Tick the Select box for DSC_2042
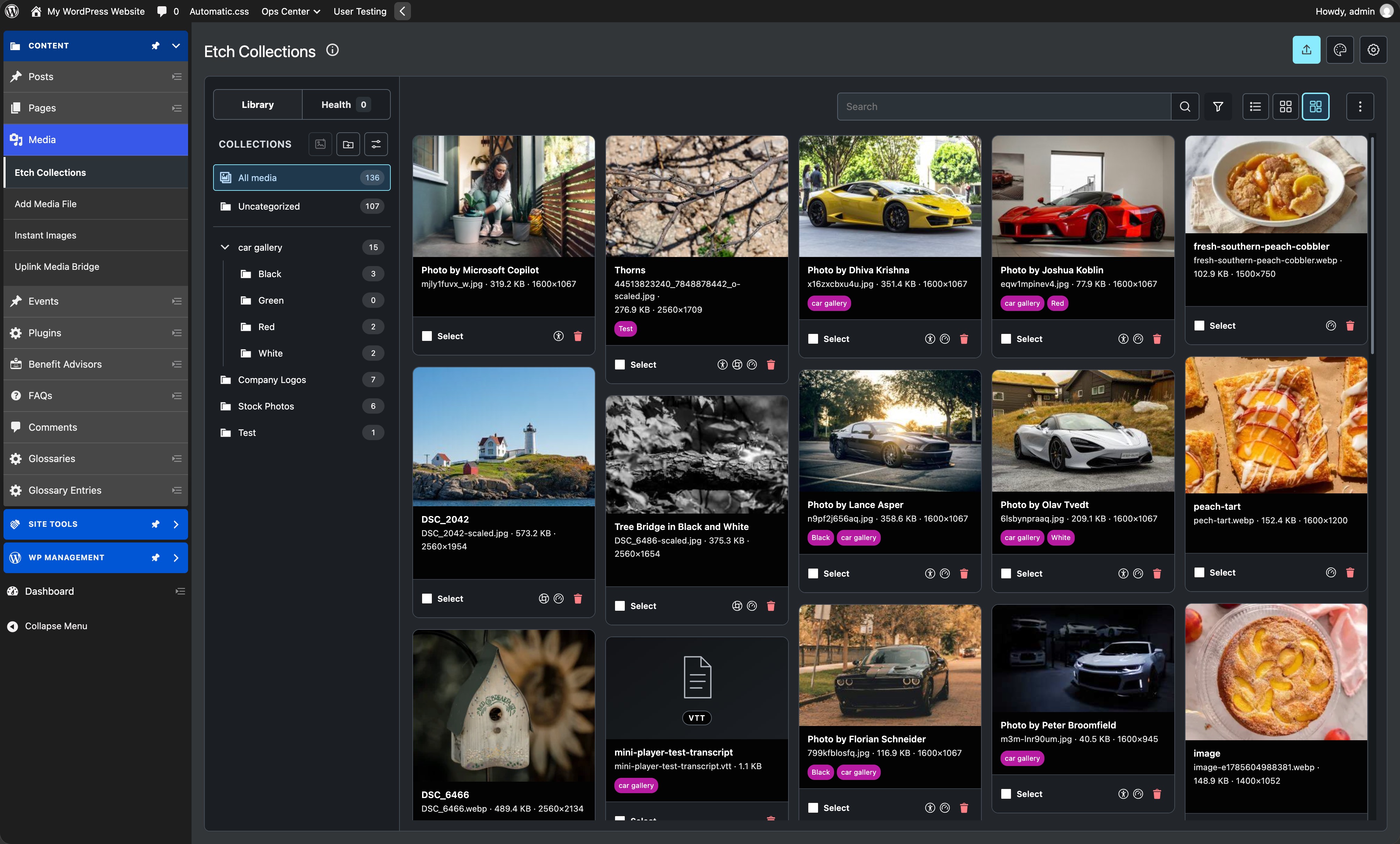The height and width of the screenshot is (844, 1400). [427, 599]
